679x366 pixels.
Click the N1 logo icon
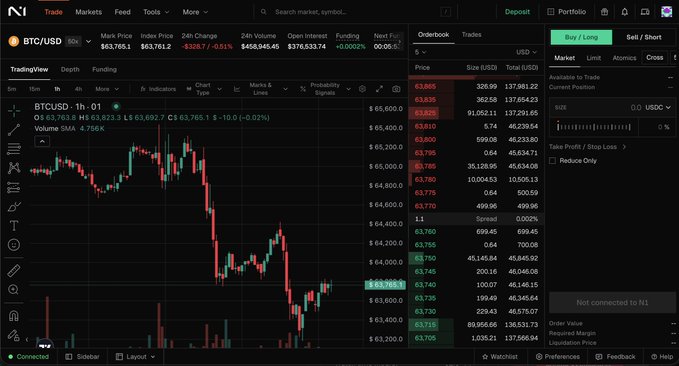17,11
